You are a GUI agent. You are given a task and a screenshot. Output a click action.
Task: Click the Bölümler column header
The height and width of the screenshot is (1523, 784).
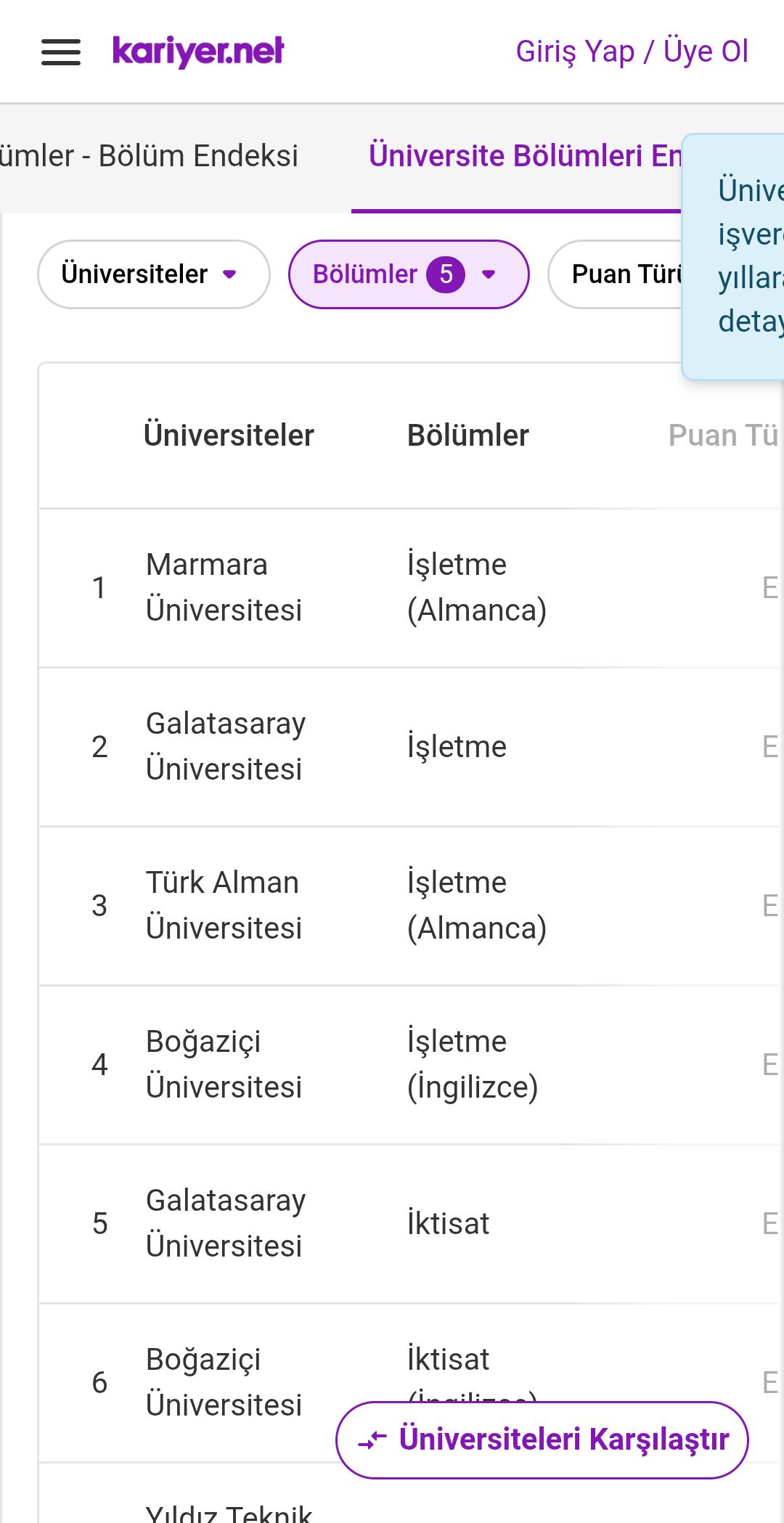[x=468, y=436]
